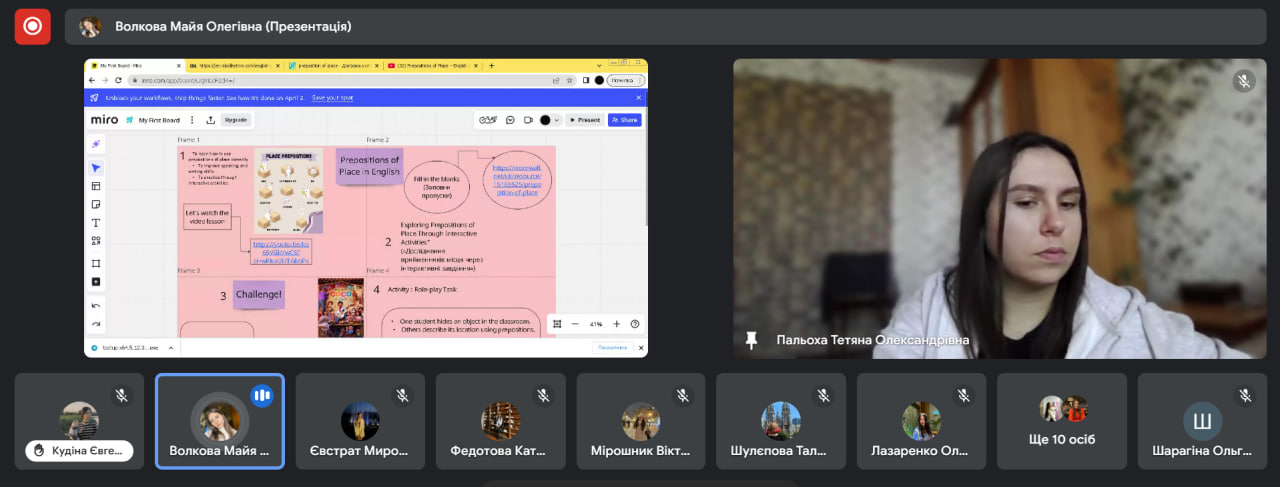This screenshot has width=1280, height=487.
Task: Open Miro comments icon
Action: click(510, 120)
